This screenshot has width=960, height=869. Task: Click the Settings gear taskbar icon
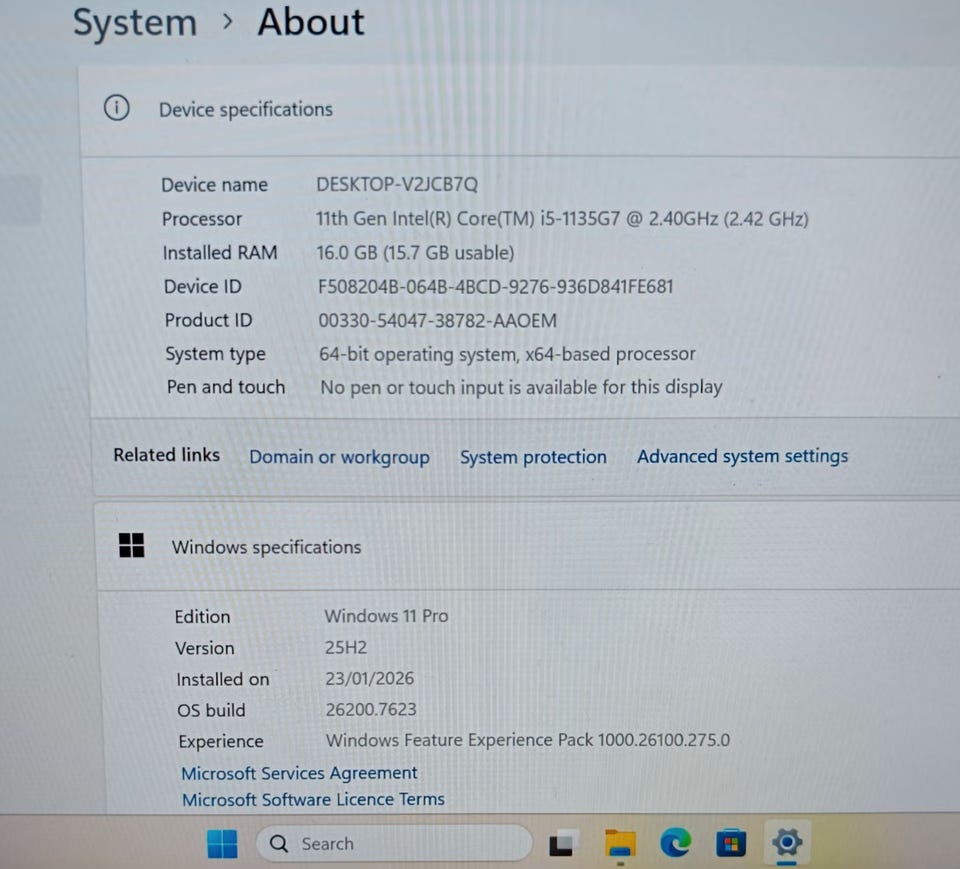click(787, 842)
